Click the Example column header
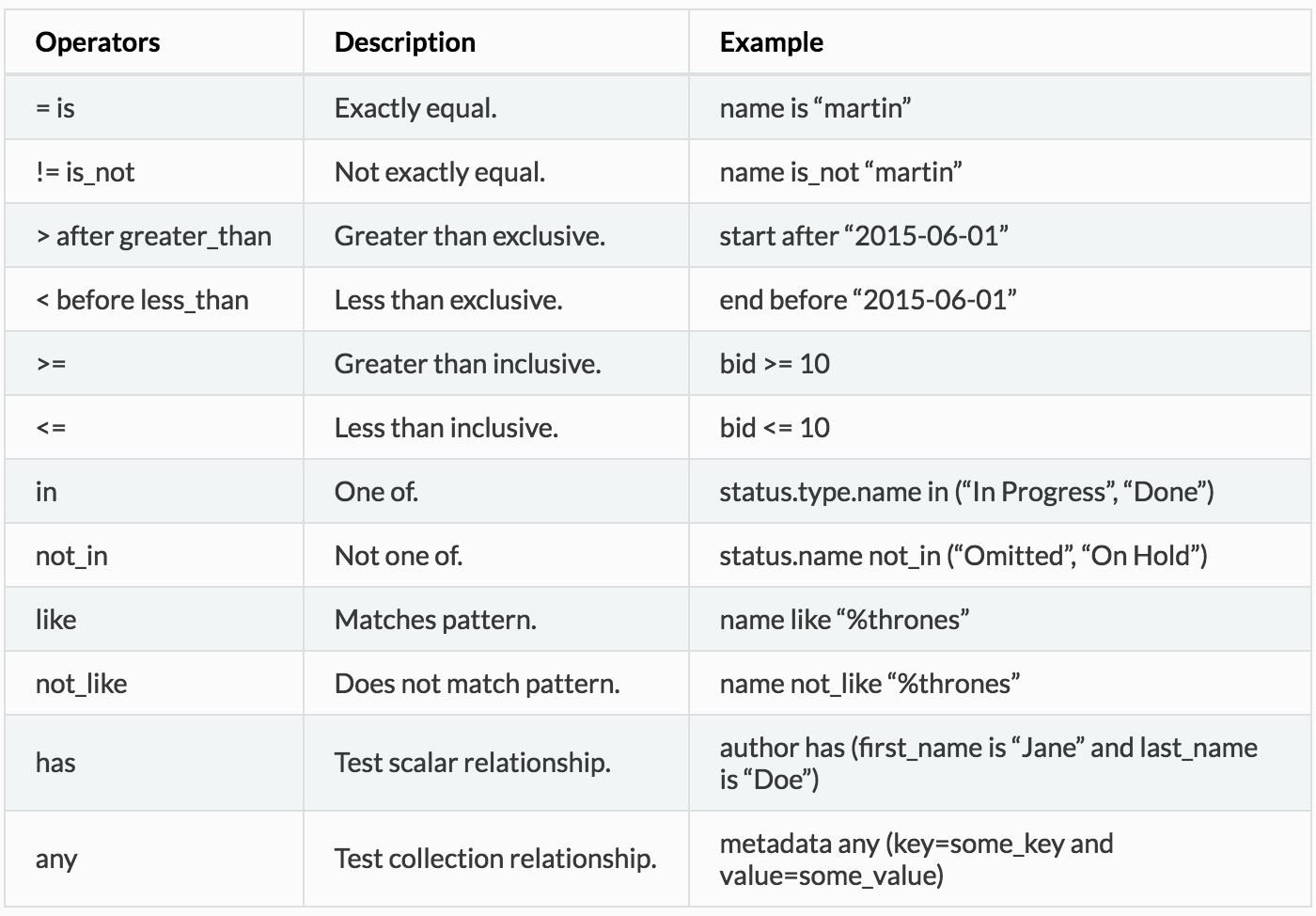Image resolution: width=1316 pixels, height=916 pixels. (x=772, y=42)
